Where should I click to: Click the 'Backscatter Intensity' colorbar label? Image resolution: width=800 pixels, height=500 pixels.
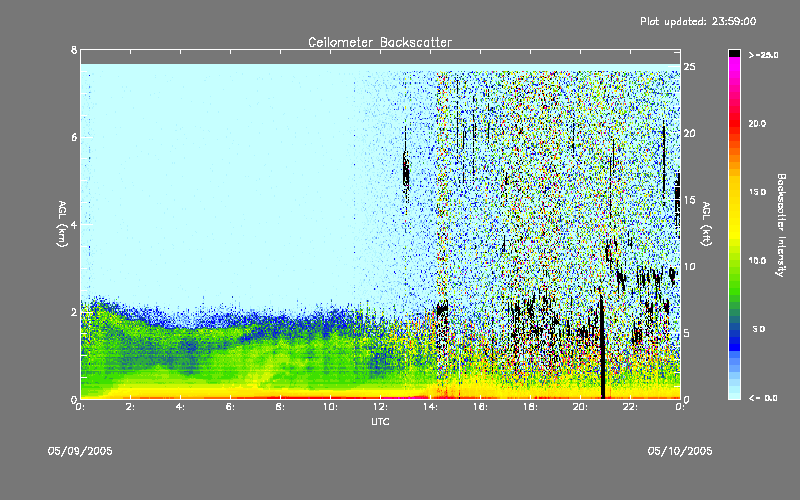(781, 225)
